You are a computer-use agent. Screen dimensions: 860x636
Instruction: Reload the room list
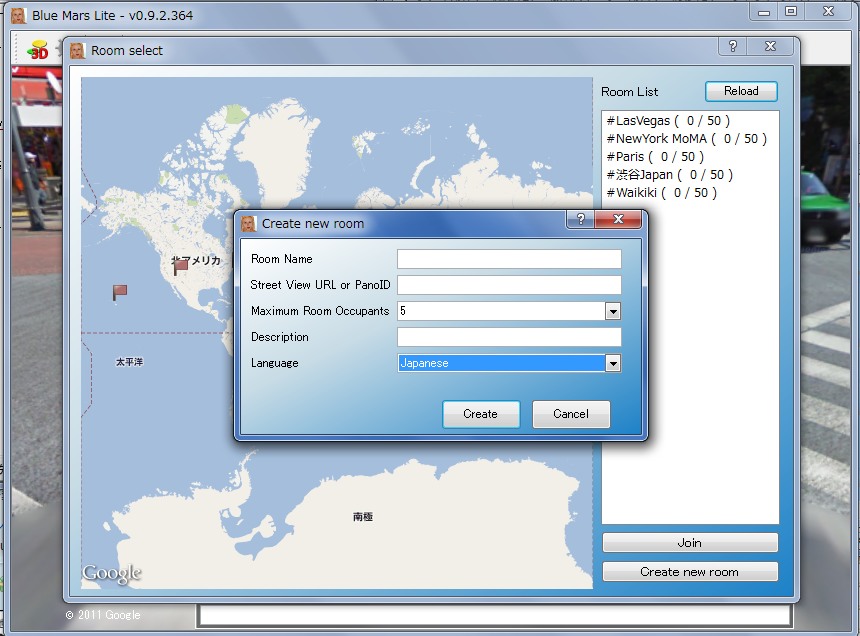click(x=741, y=91)
